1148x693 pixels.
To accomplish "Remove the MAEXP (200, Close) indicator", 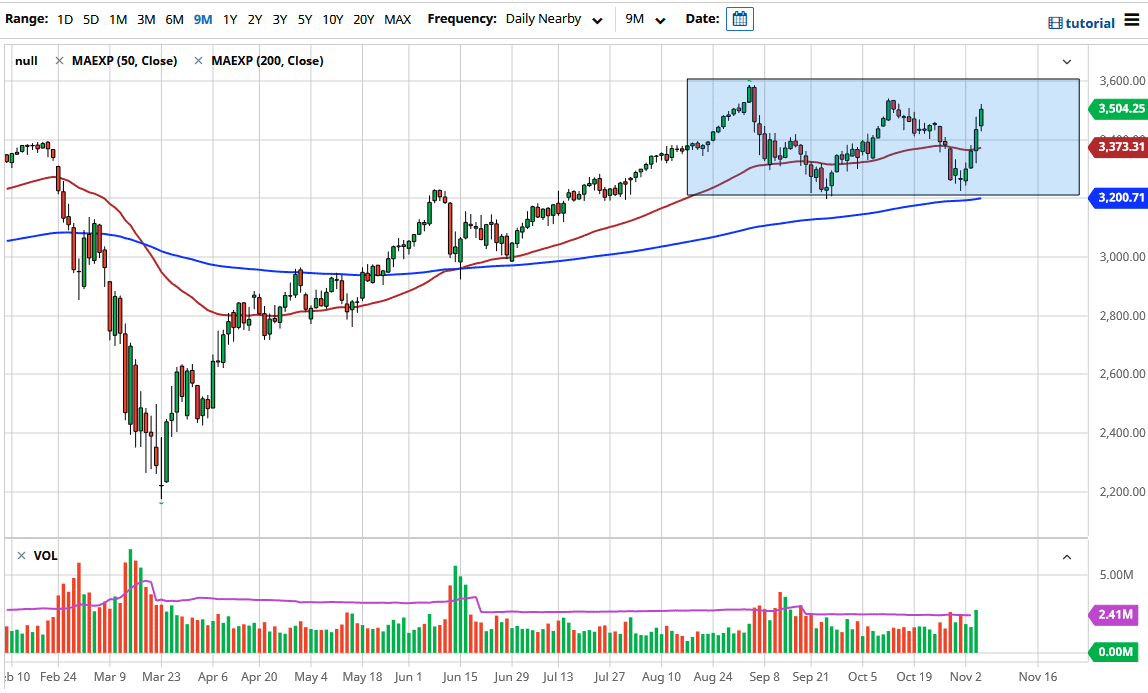I will click(x=197, y=60).
